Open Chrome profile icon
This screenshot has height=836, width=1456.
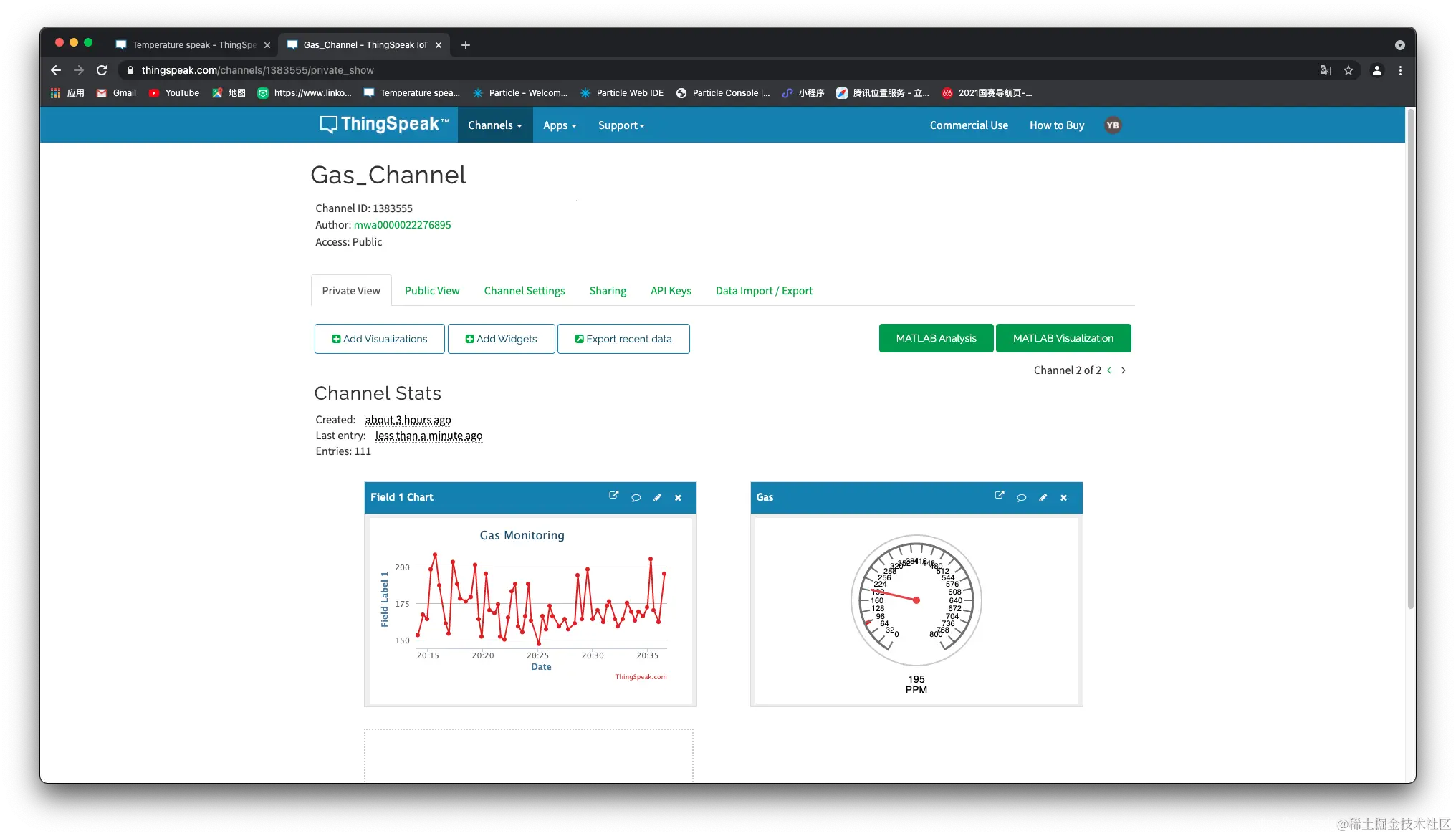(x=1376, y=70)
